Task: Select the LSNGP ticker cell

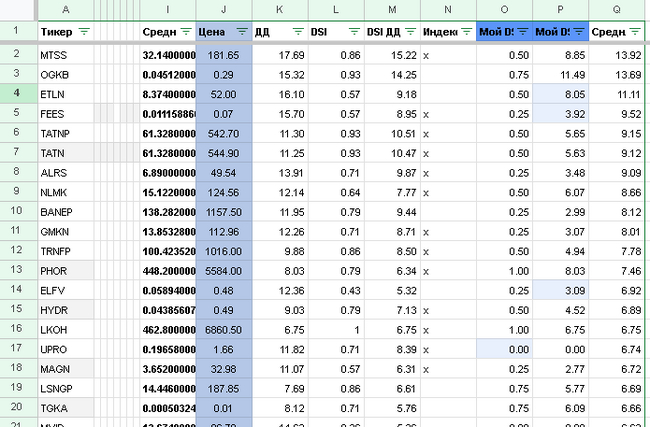Action: 66,388
